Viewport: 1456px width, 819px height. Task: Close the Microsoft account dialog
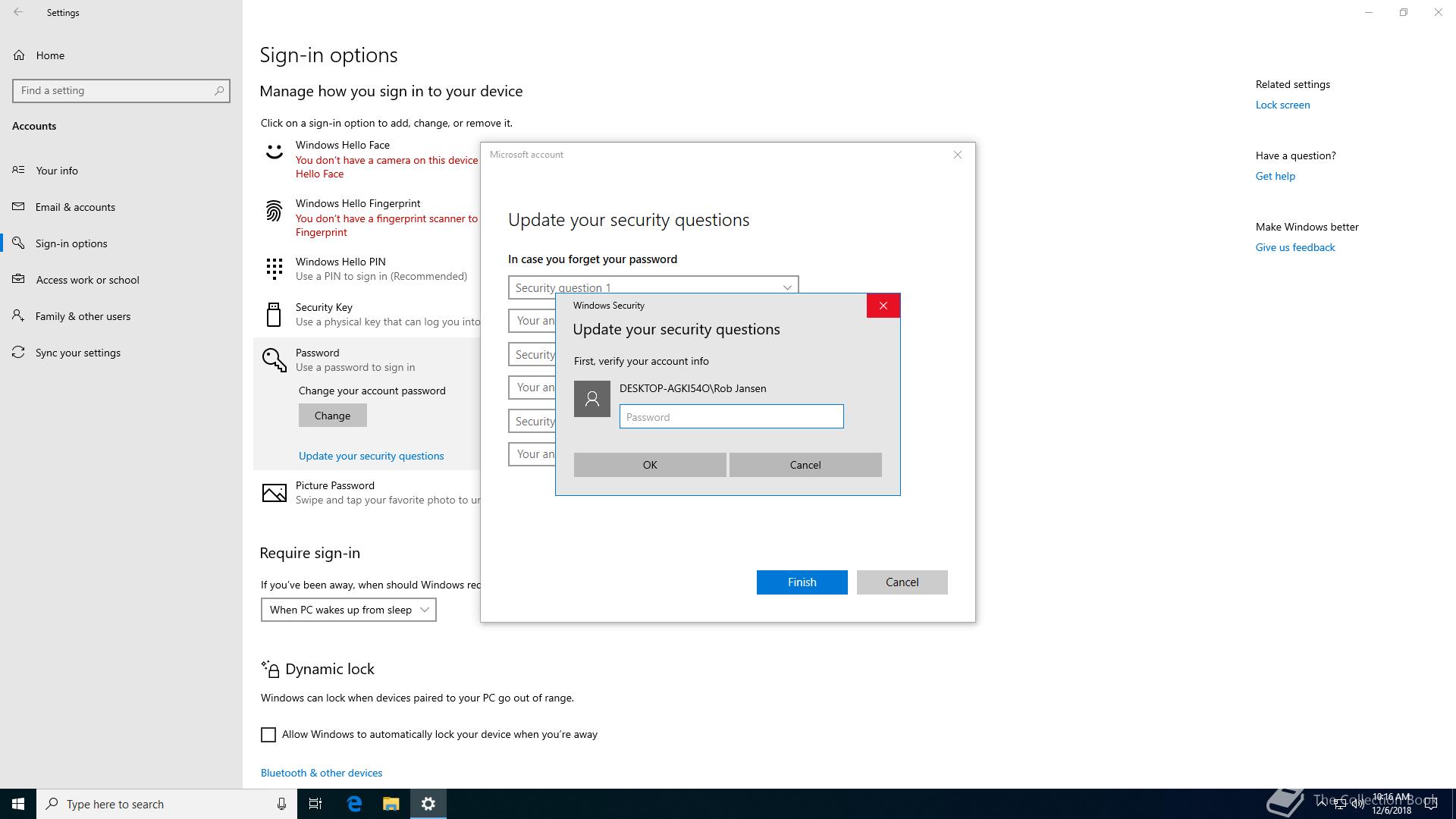(x=958, y=155)
